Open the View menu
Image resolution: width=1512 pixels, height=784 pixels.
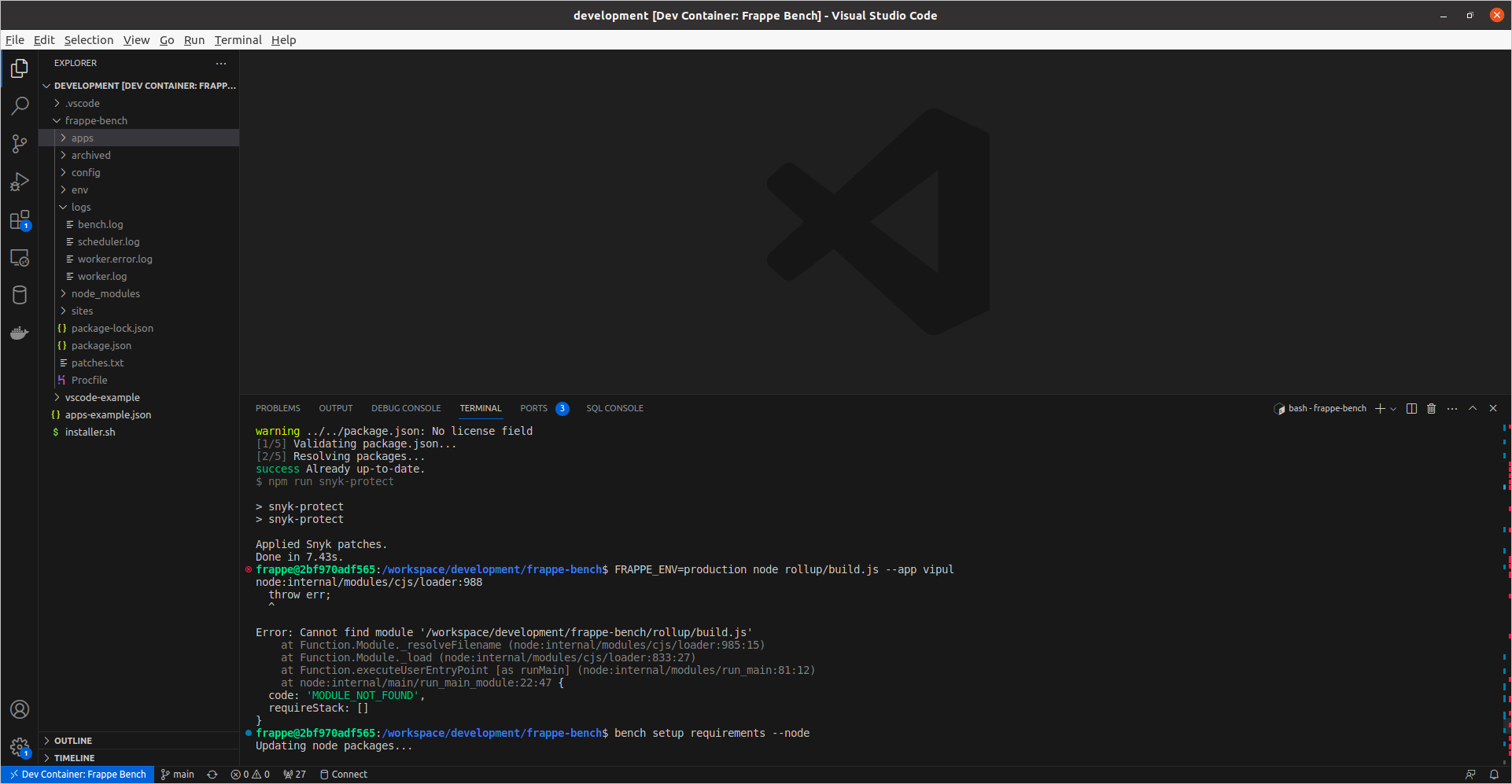coord(136,40)
